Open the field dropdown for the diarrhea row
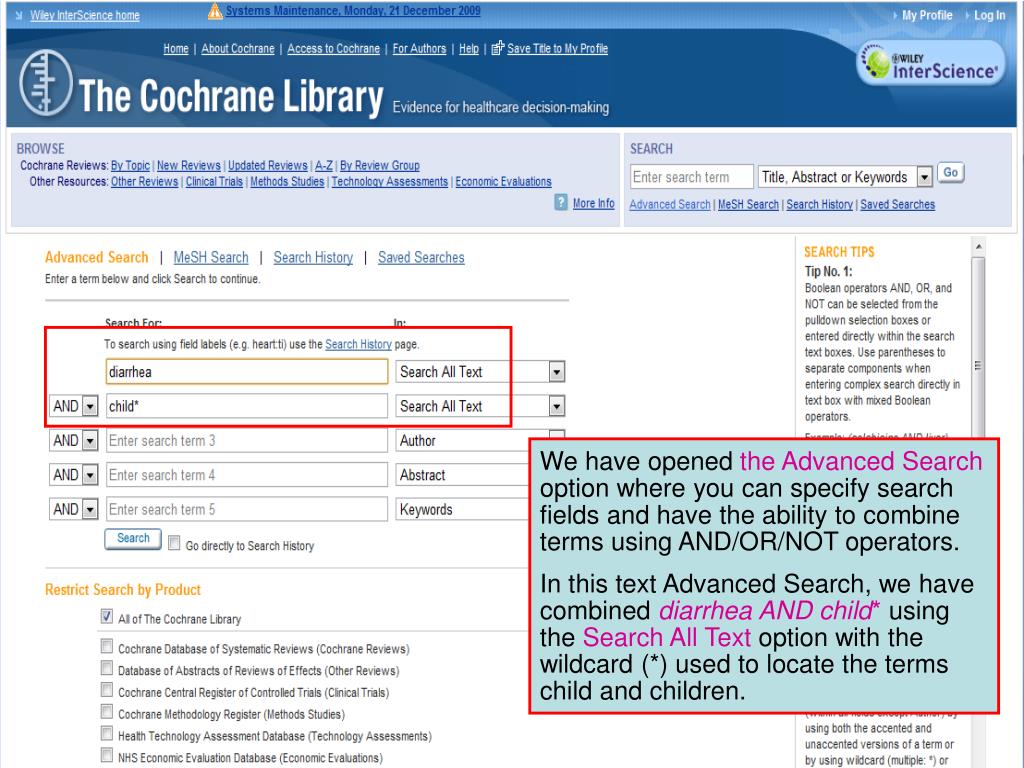Viewport: 1024px width, 768px height. pyautogui.click(x=556, y=372)
